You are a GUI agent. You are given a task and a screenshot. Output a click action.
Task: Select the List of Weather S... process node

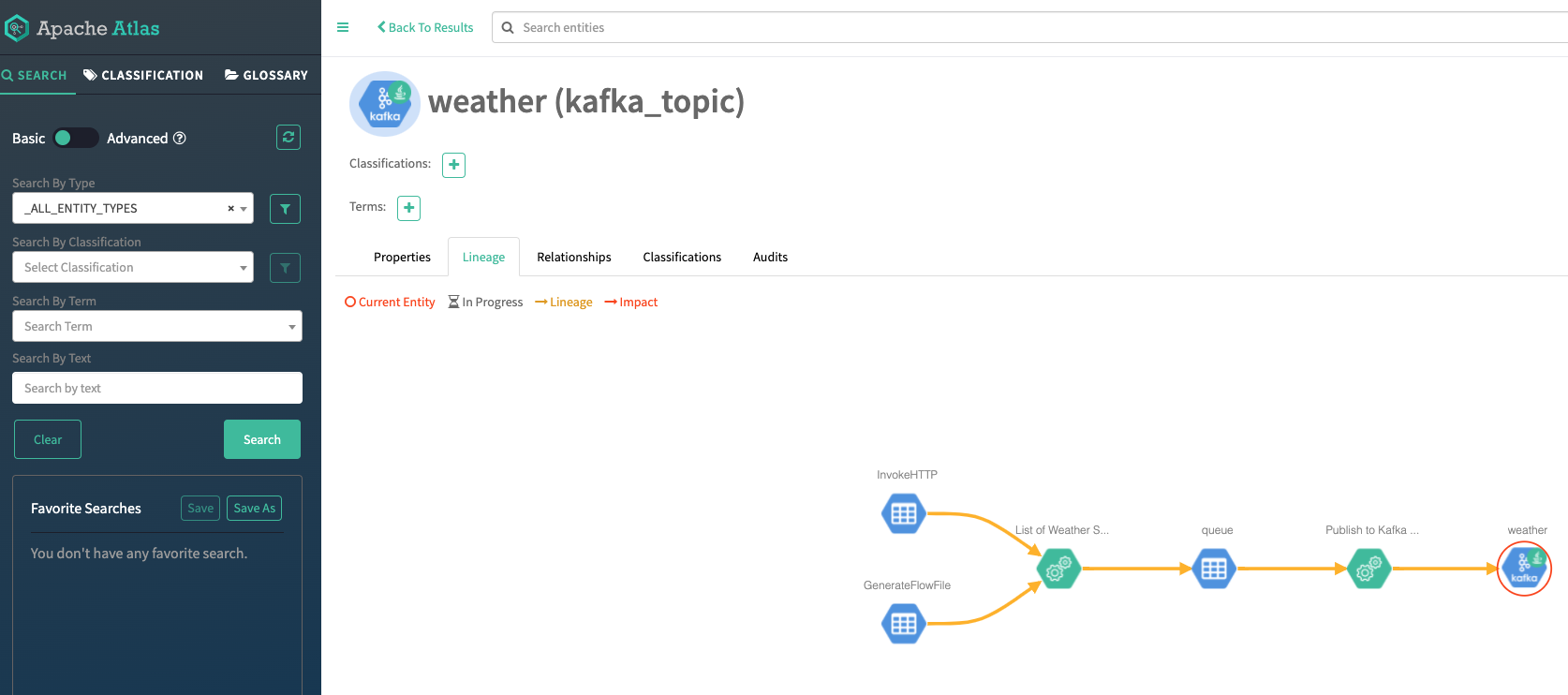(x=1058, y=569)
